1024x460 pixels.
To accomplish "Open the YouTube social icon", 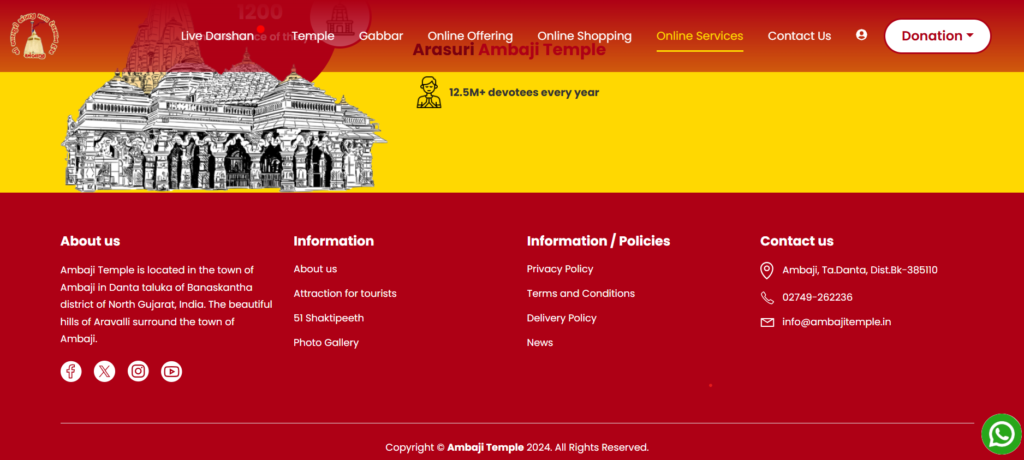I will (171, 371).
